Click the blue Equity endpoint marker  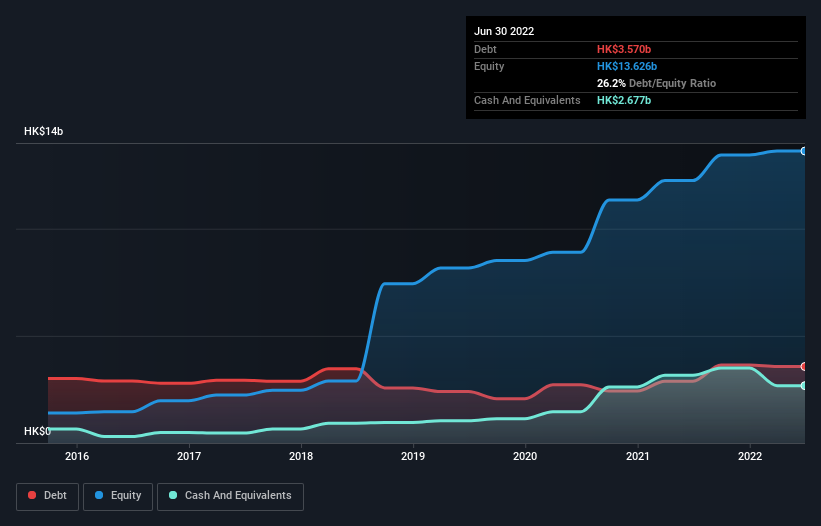804,151
